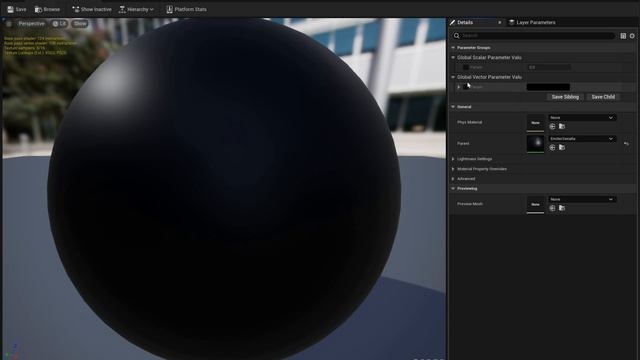Open the Preview Mesh asset dropdown
640x360 pixels.
click(x=582, y=199)
